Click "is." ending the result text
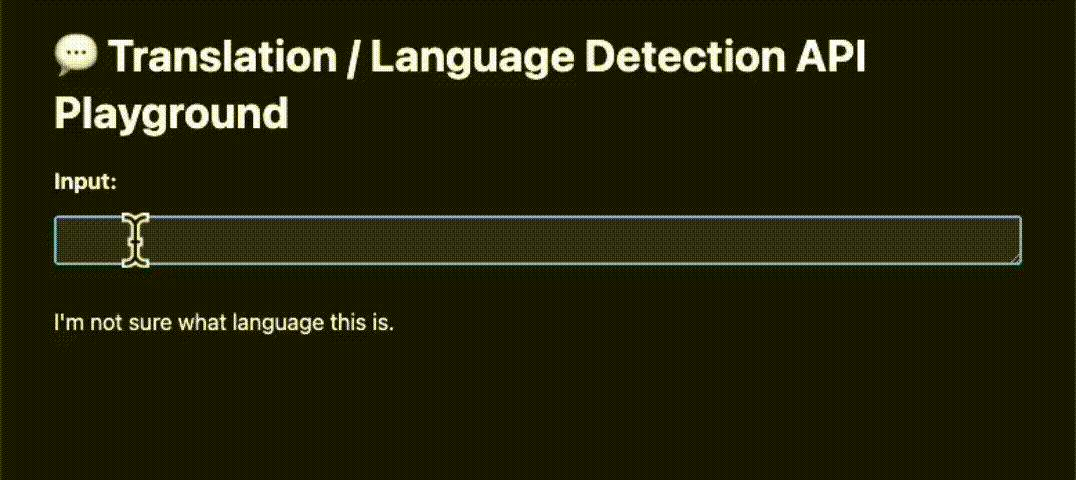This screenshot has width=1076, height=480. pyautogui.click(x=375, y=323)
